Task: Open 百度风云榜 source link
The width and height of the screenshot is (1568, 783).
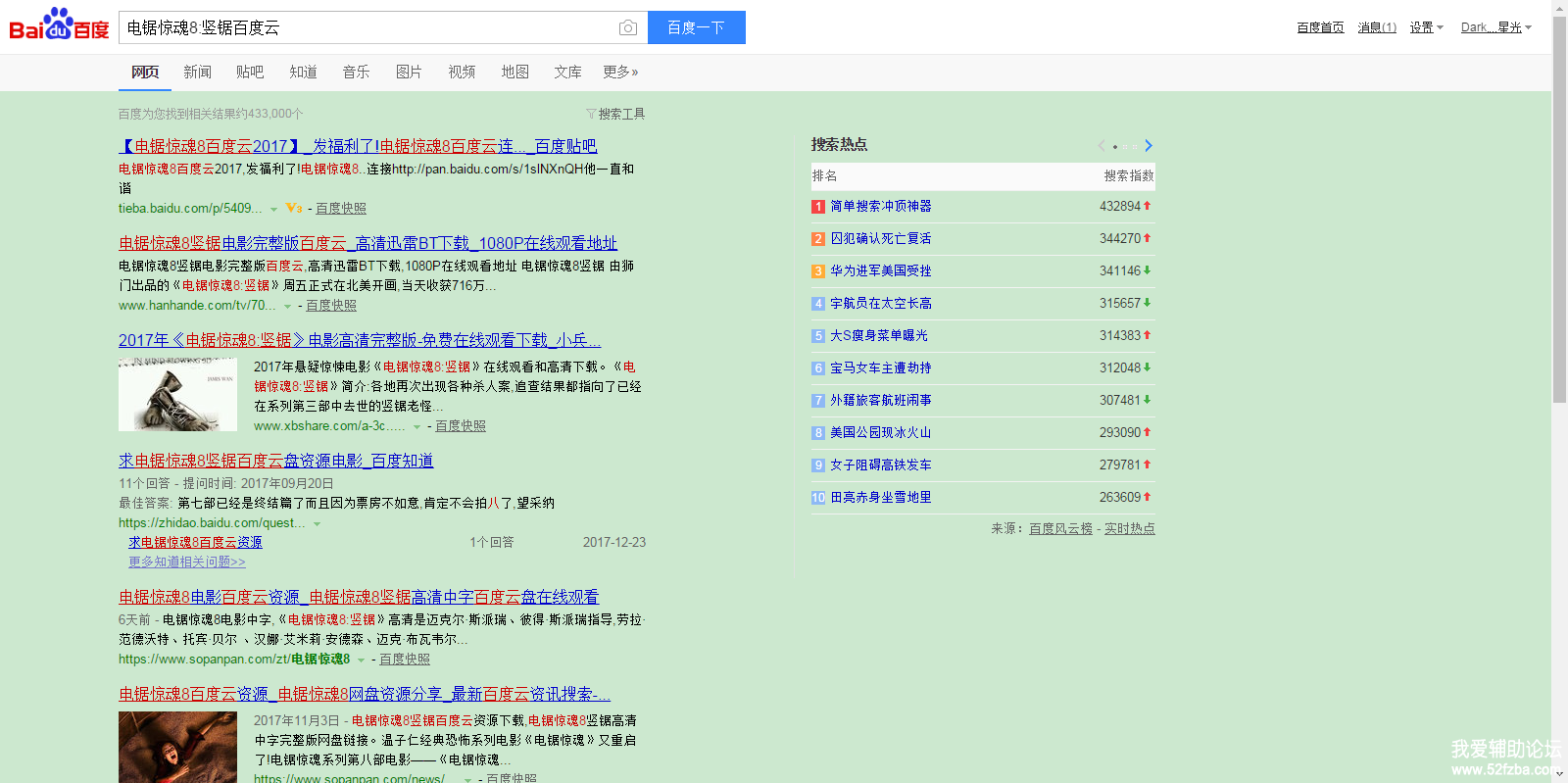Action: [x=1060, y=528]
